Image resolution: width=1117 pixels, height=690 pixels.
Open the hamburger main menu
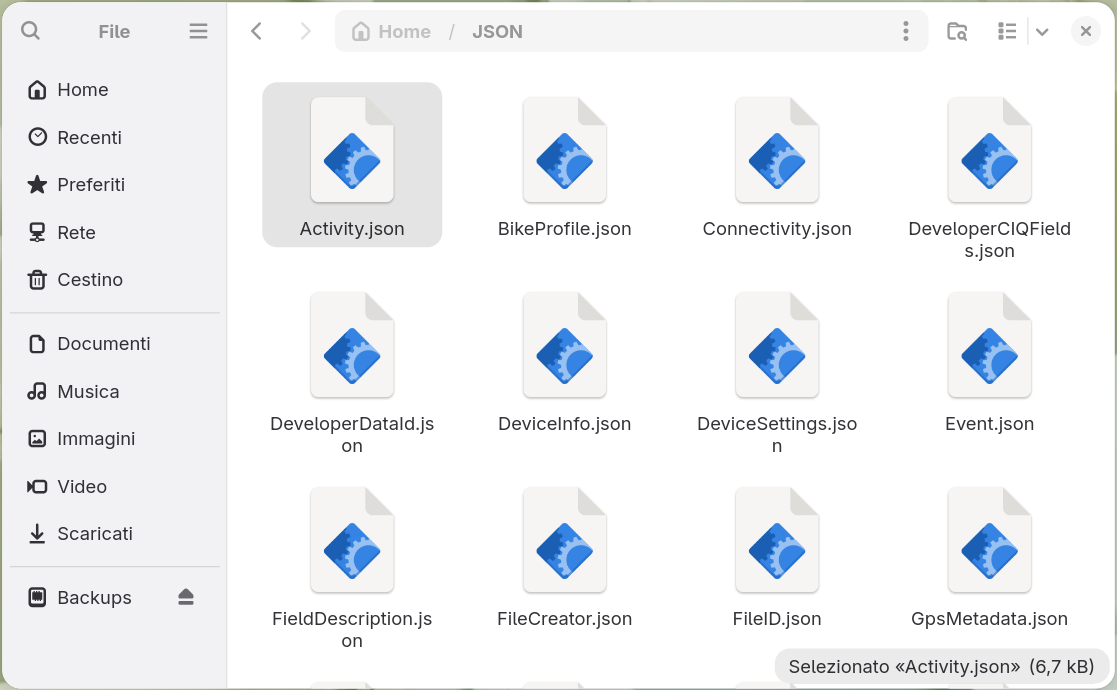click(198, 31)
